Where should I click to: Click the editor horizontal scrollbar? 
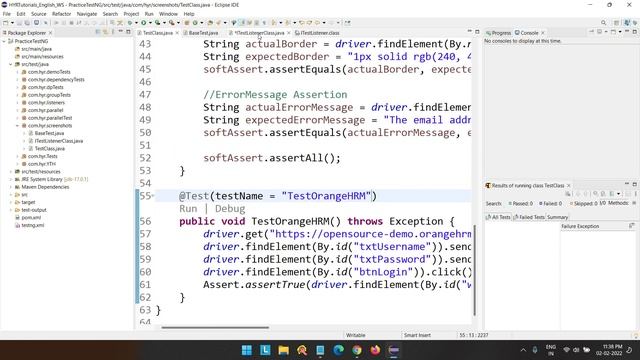click(x=215, y=327)
